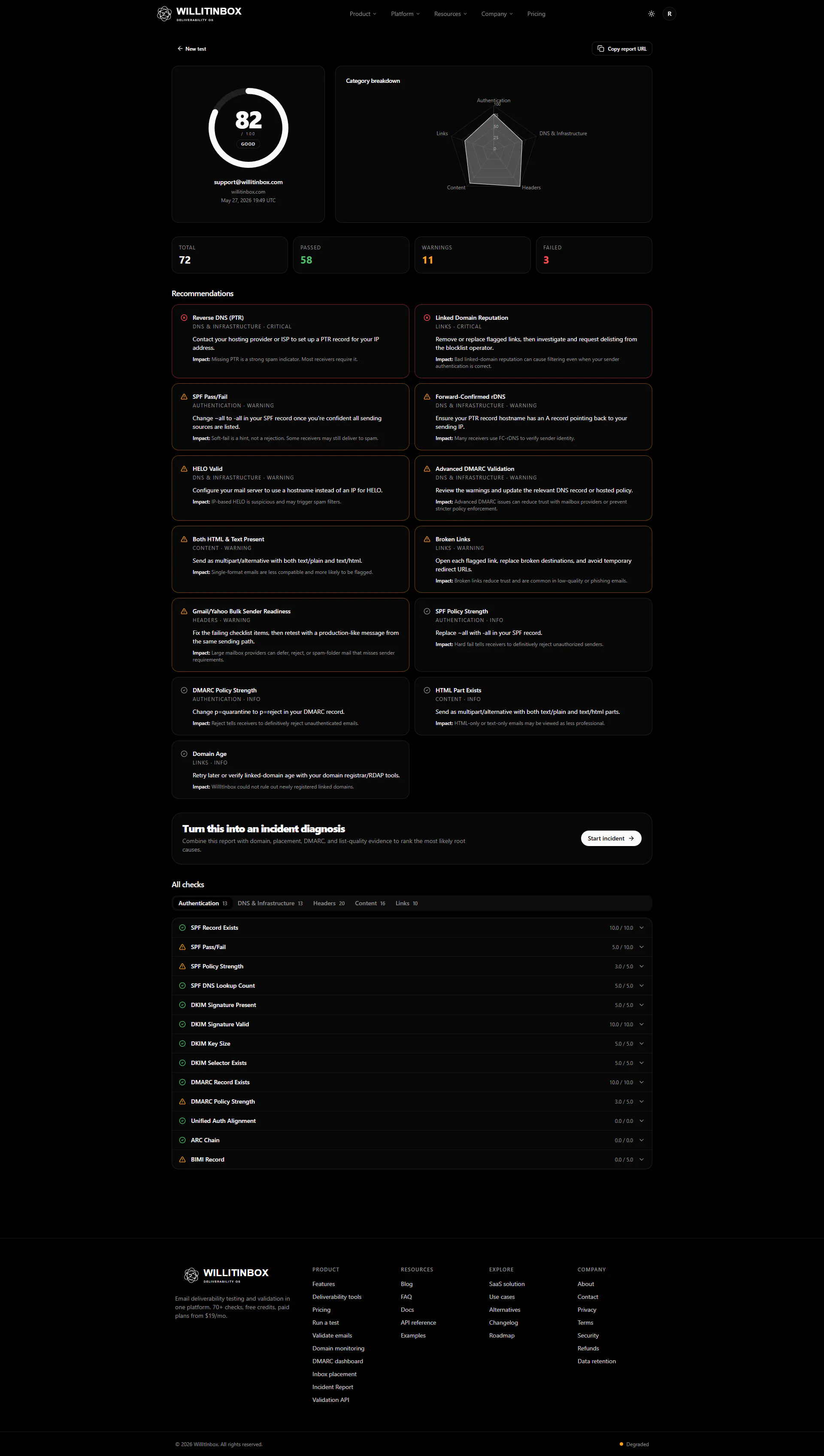Click the critical icon on Reverse DNS (PTR) card
824x1456 pixels.
point(184,318)
